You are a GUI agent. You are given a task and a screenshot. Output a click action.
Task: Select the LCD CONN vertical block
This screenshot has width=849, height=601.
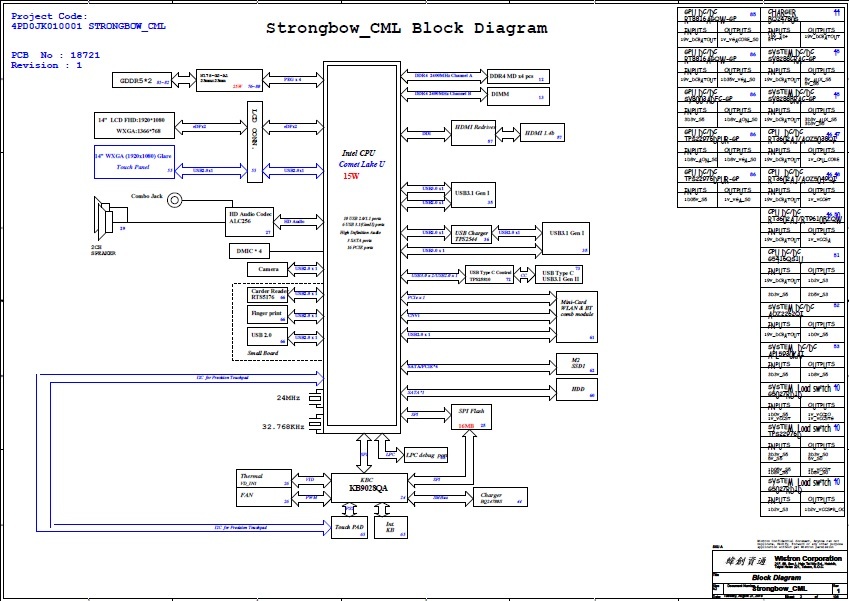(255, 141)
